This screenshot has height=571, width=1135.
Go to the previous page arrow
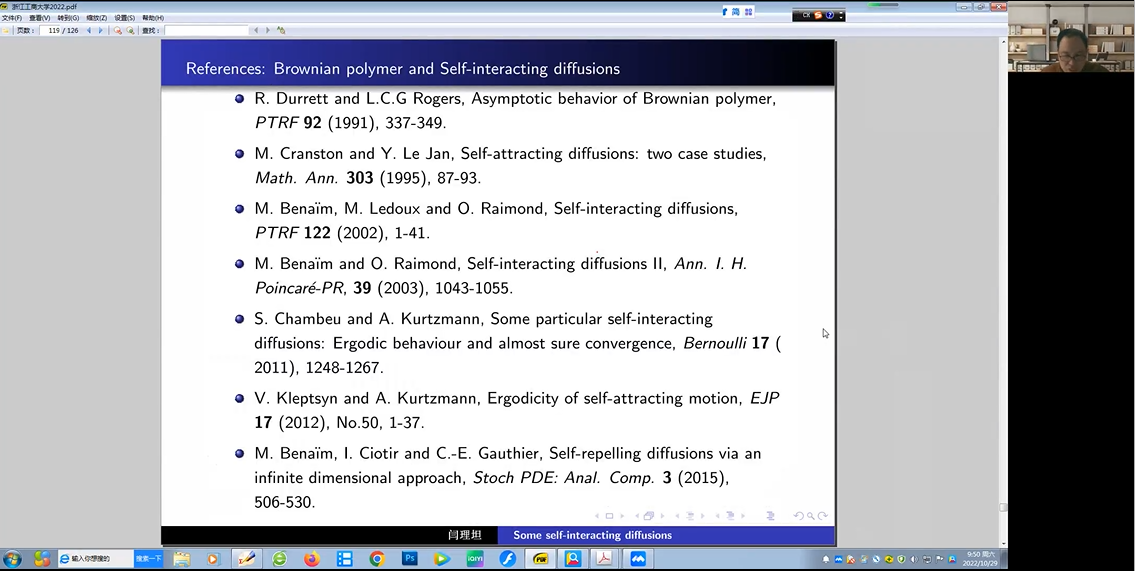click(x=88, y=31)
